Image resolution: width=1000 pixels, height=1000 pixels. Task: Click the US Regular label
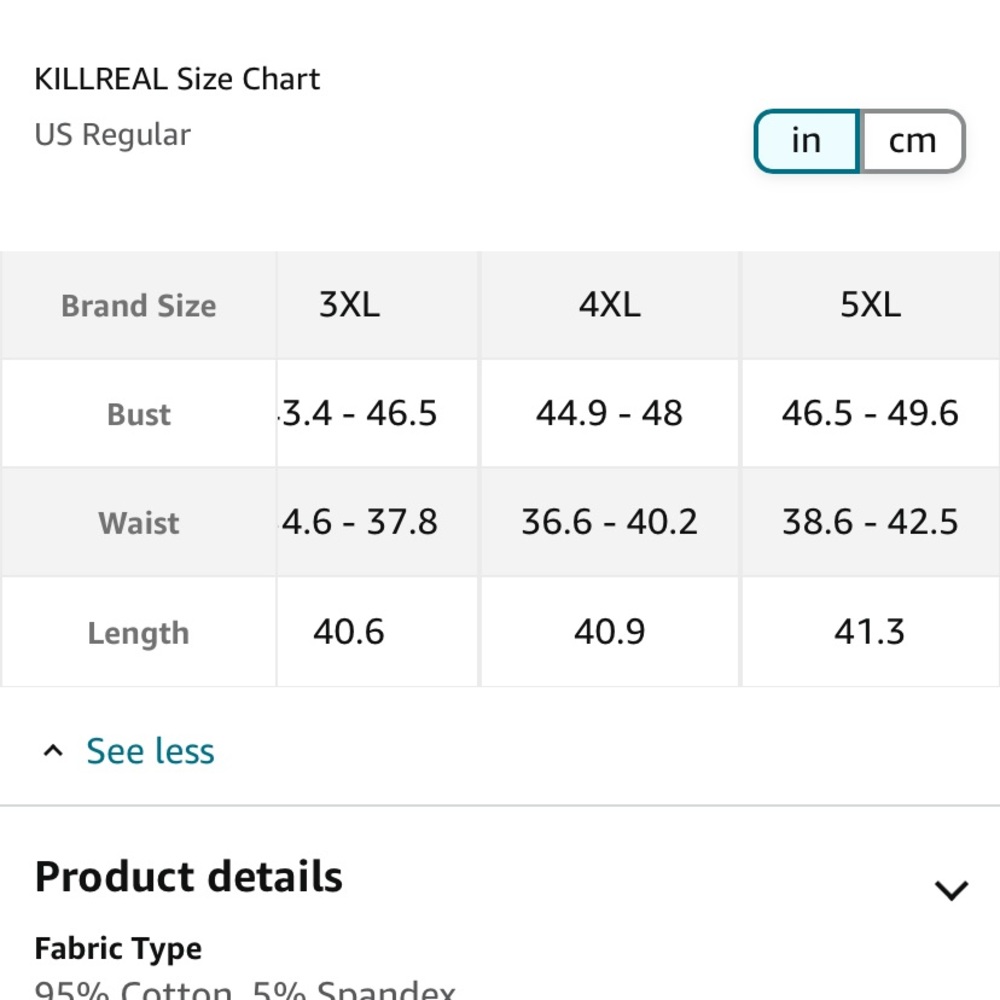[x=112, y=135]
